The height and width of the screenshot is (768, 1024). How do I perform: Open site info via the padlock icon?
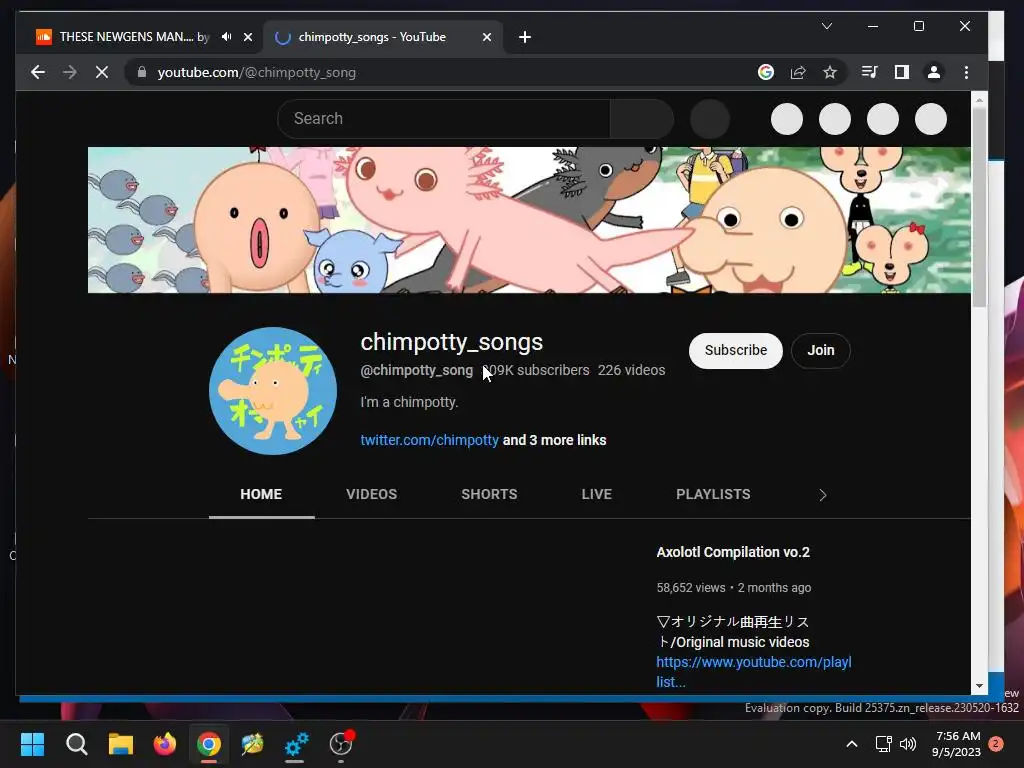[x=142, y=72]
